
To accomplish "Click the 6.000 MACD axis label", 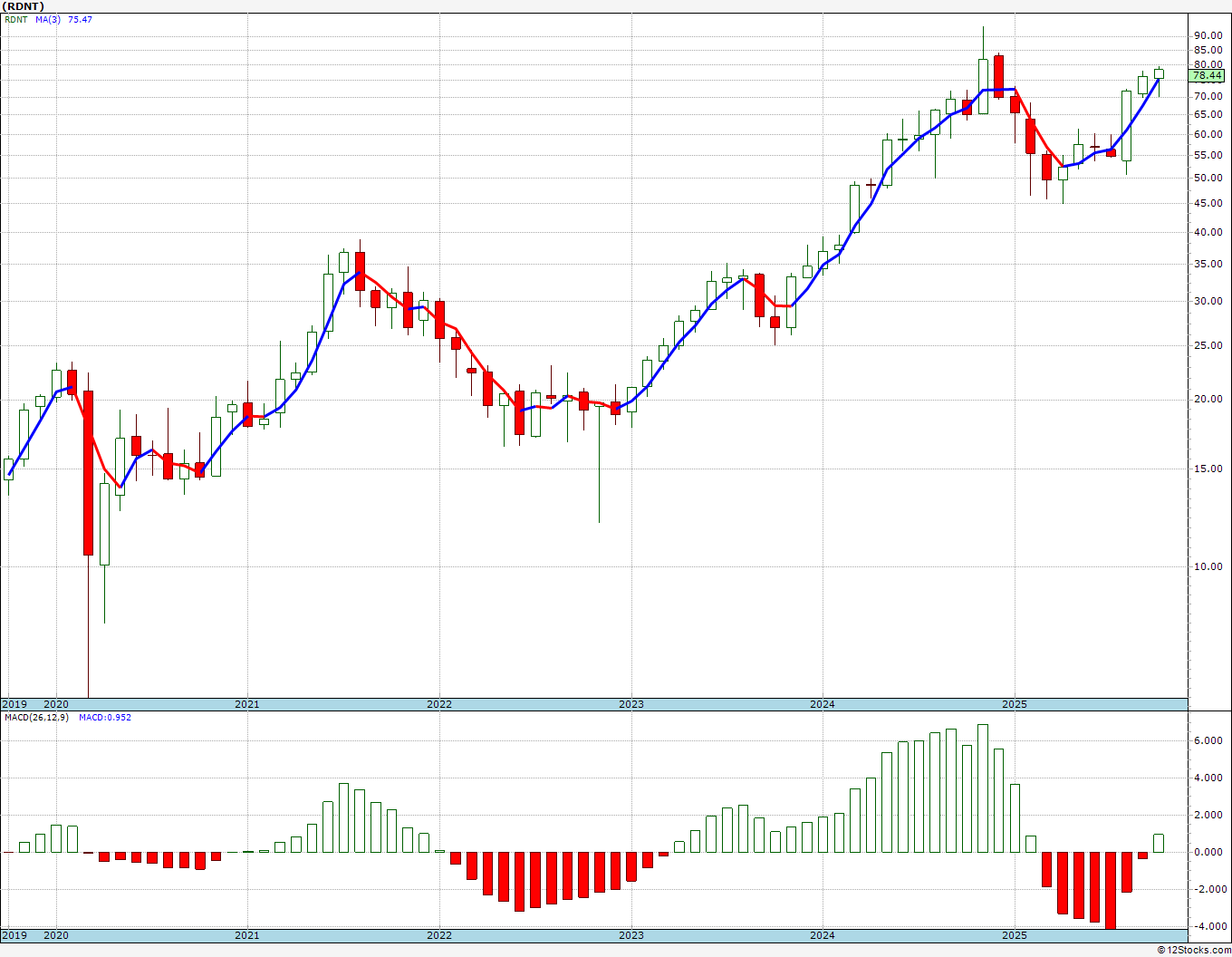I will coord(1208,740).
